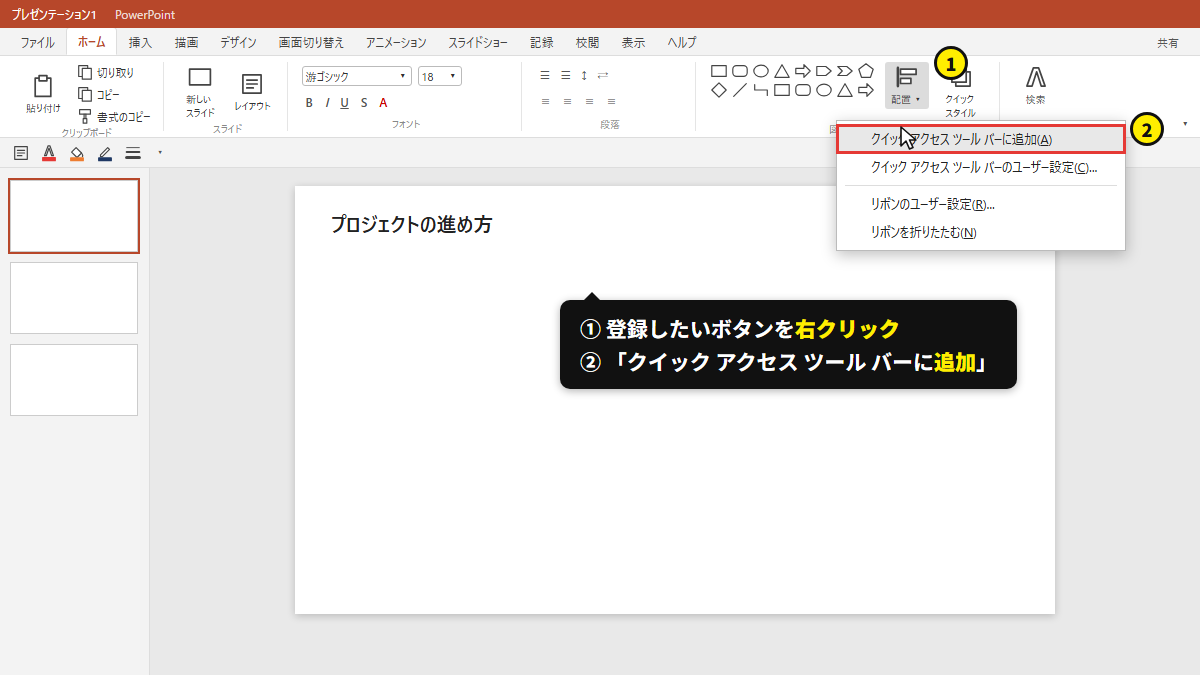The image size is (1200, 675).
Task: Click the slide title プロジェクトの進め方
Action: 411,224
